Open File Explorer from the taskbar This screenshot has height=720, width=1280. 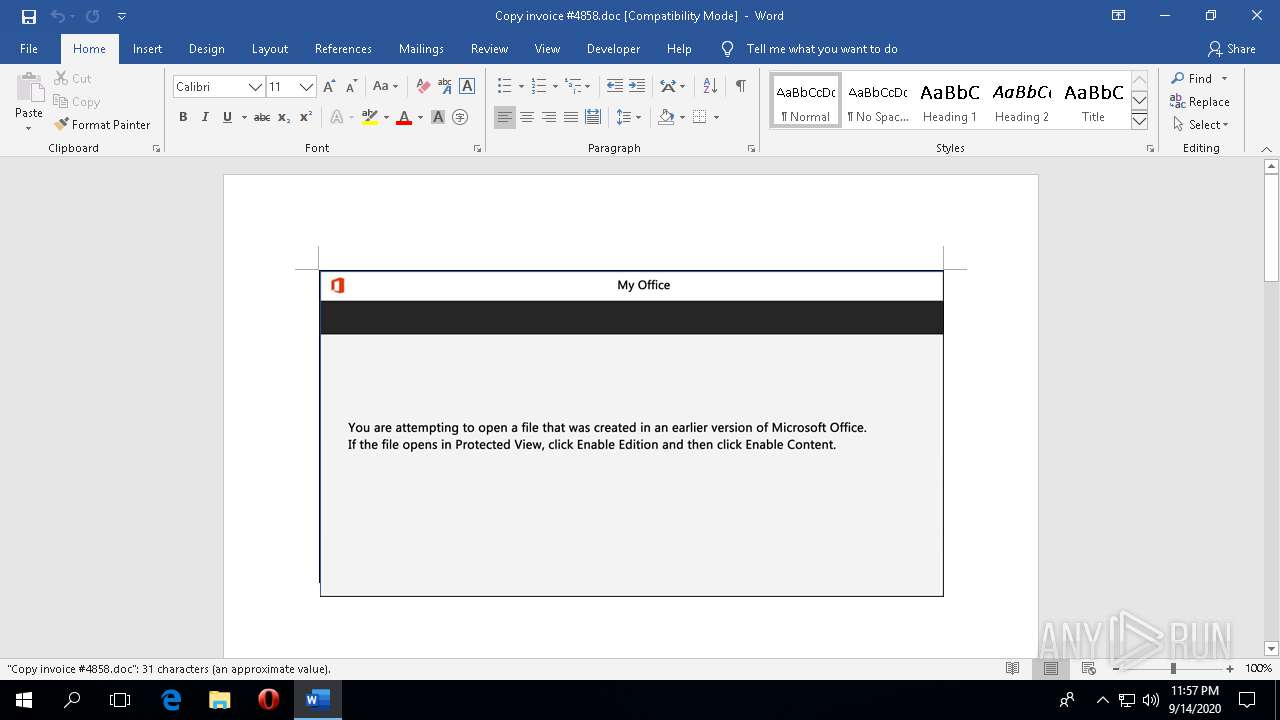(x=220, y=700)
